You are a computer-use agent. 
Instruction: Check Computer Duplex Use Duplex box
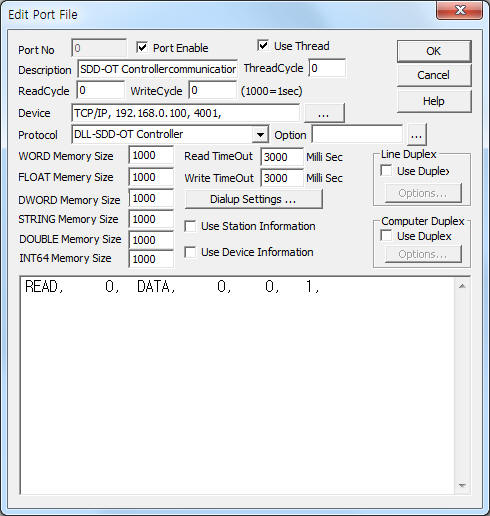(386, 236)
